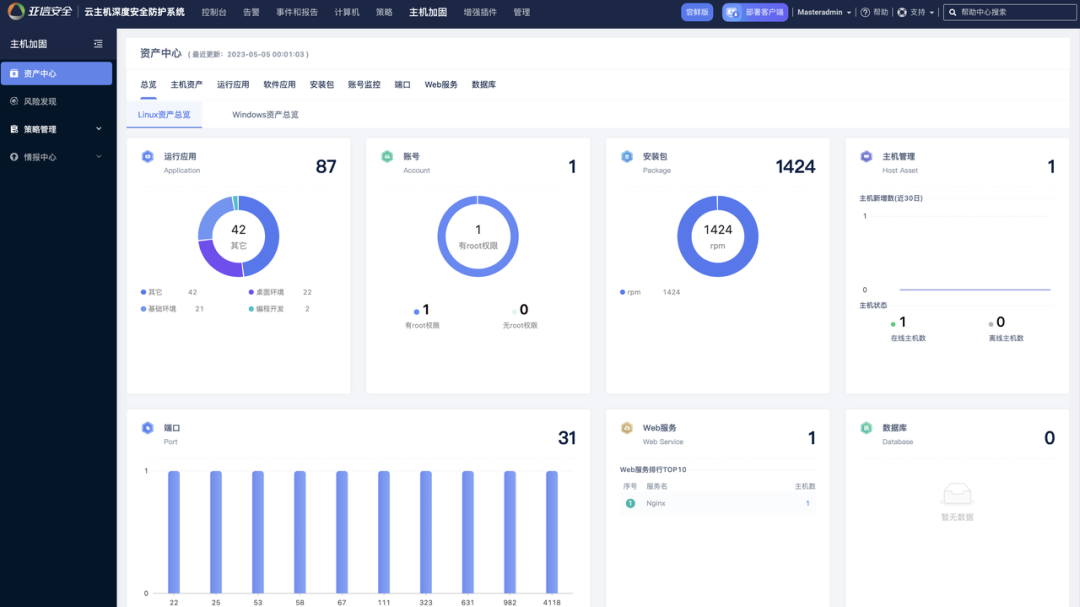Open the 支持 support dropdown
The image size is (1080, 607).
[x=916, y=13]
